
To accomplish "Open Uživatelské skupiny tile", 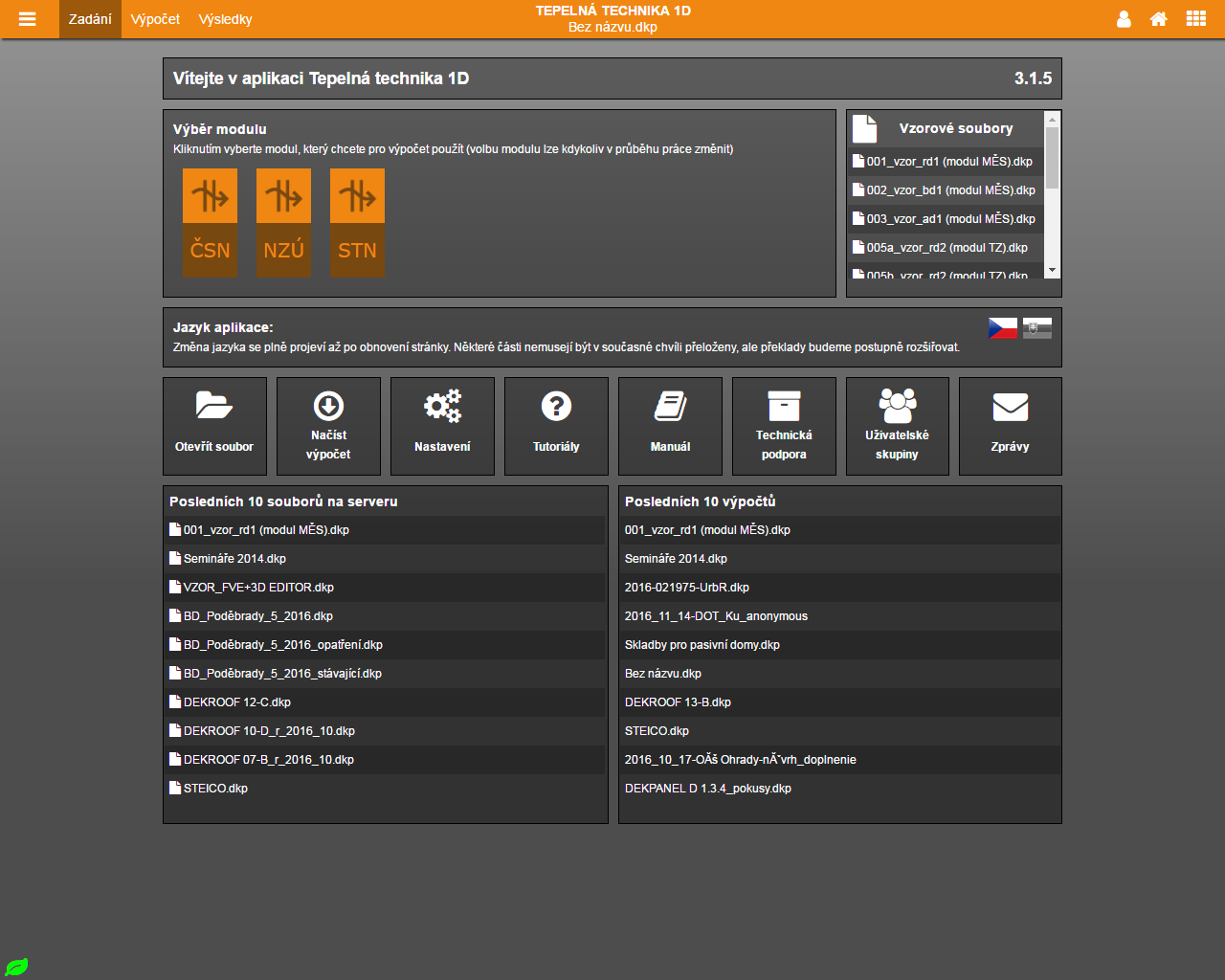I will [897, 426].
